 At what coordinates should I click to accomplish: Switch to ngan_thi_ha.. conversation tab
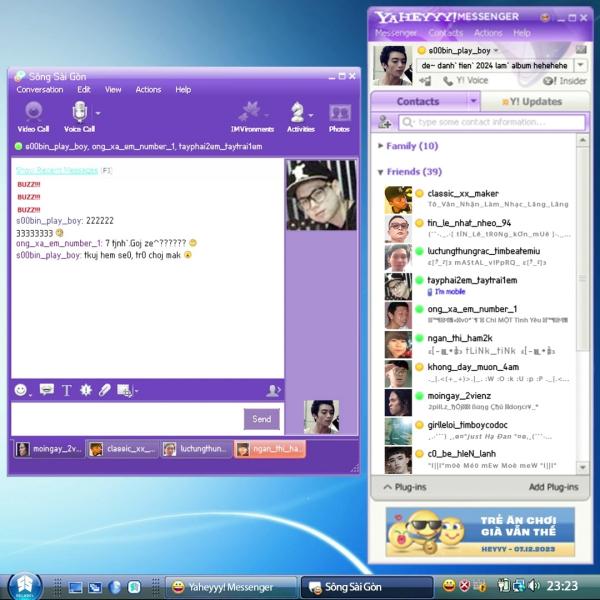point(270,449)
